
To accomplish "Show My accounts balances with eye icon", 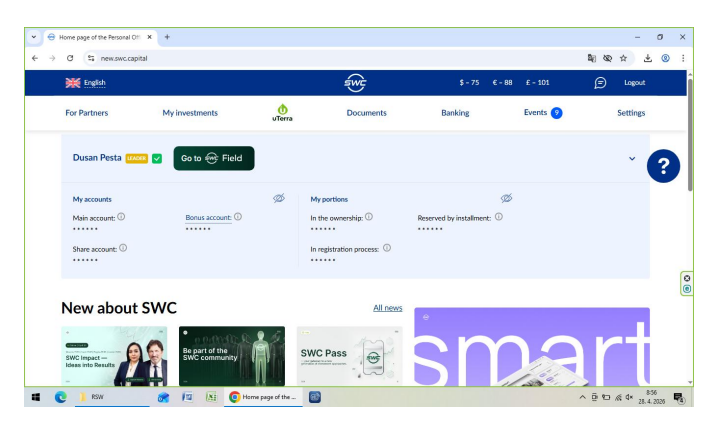I will click(279, 198).
